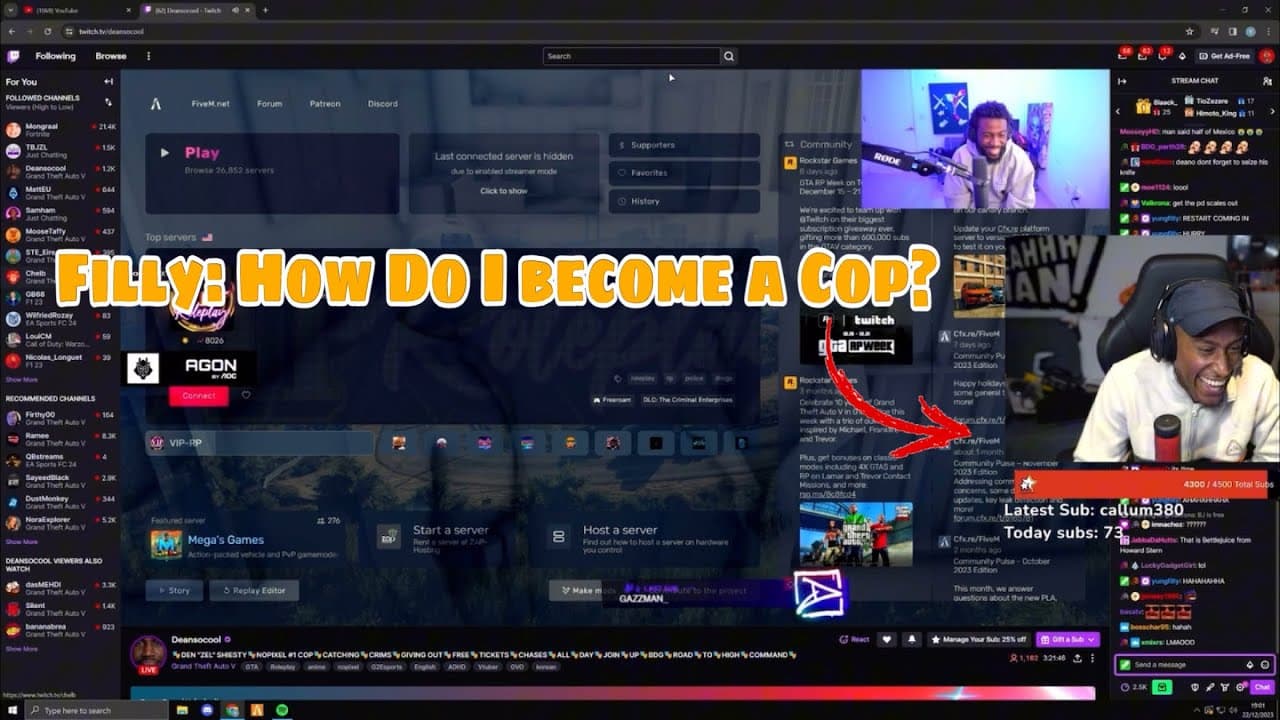
Task: Open the Twitch inbox whispers icon
Action: click(1145, 56)
